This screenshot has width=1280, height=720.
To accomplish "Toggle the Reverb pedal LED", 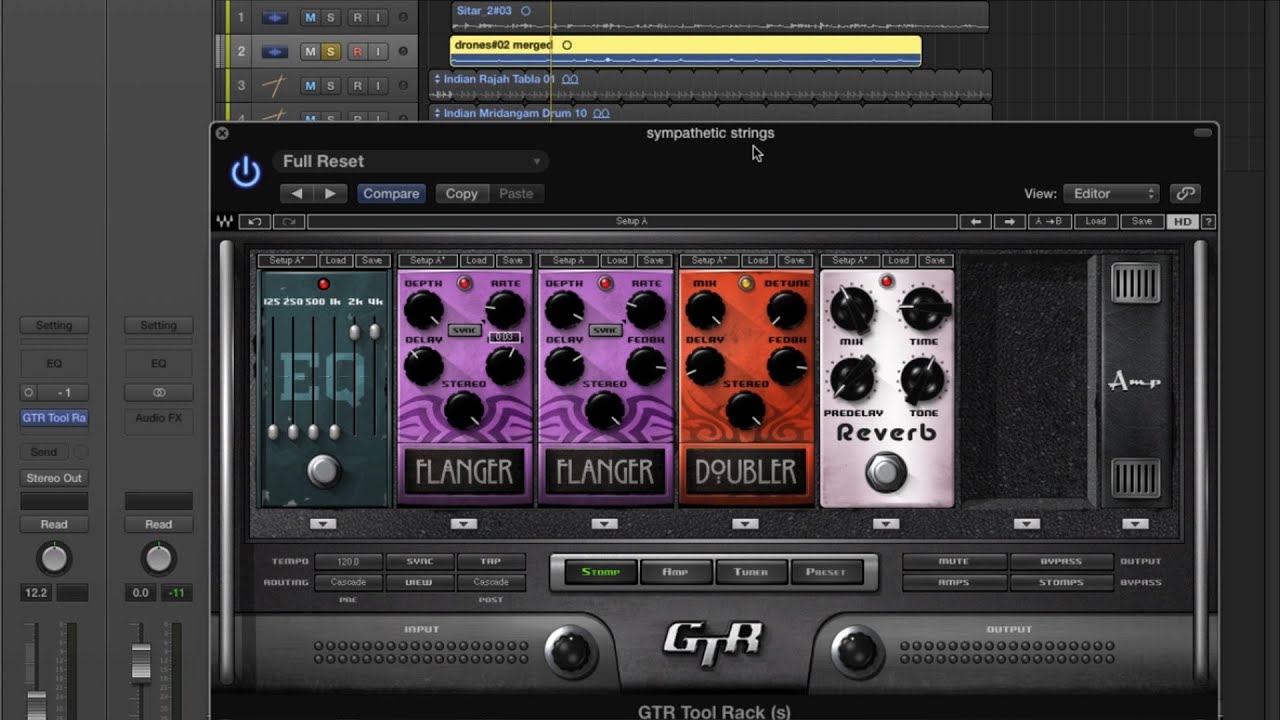I will 886,281.
